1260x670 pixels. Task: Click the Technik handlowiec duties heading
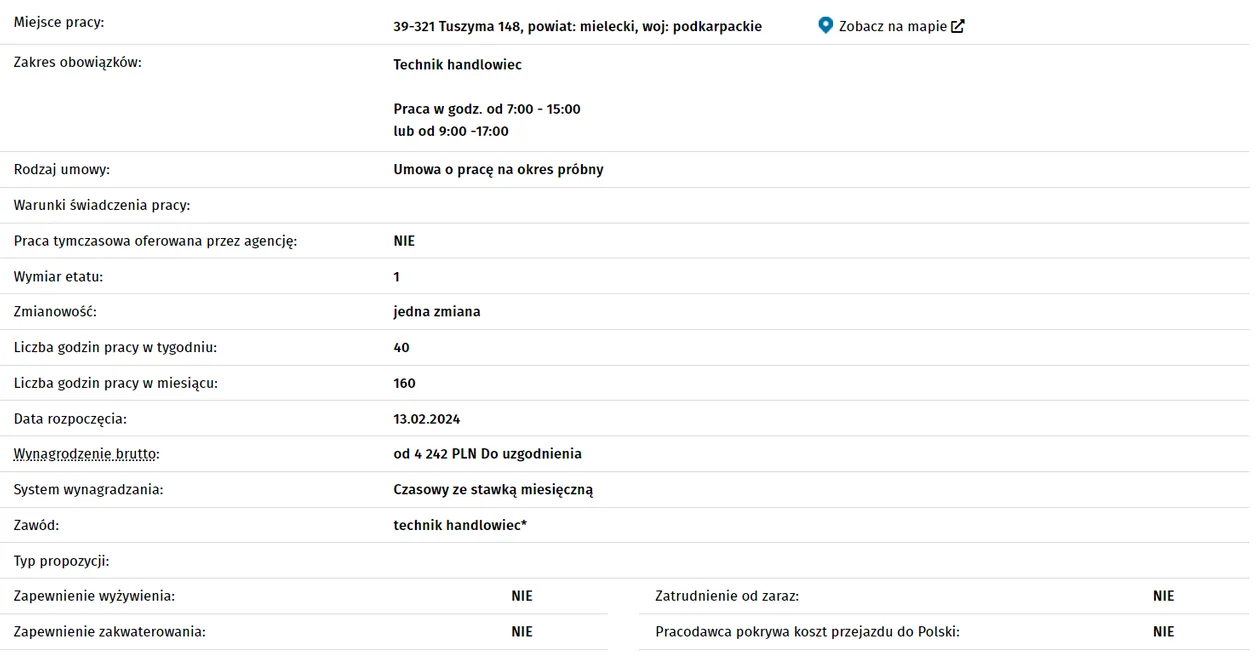tap(458, 65)
